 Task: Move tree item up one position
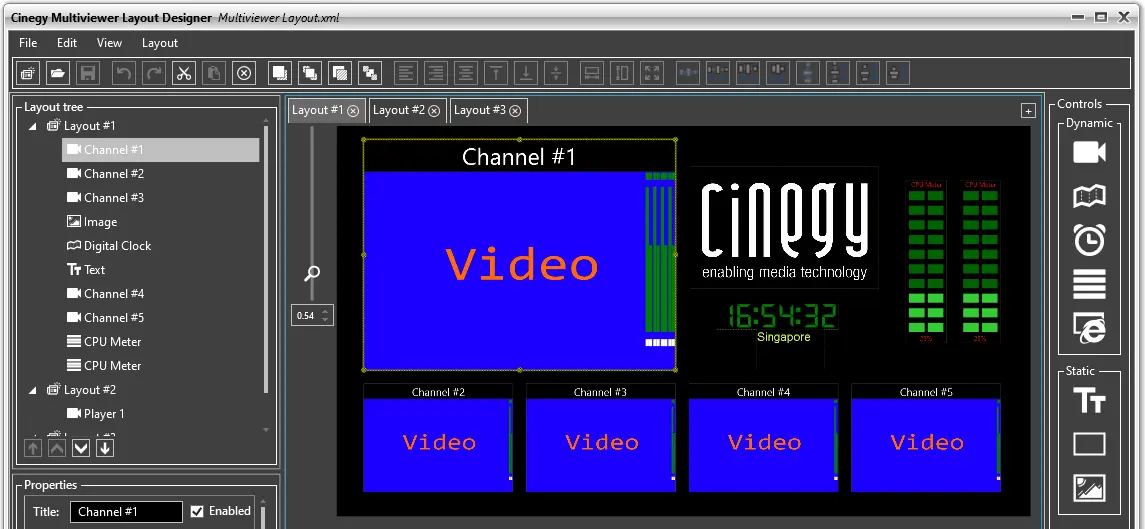click(x=57, y=448)
